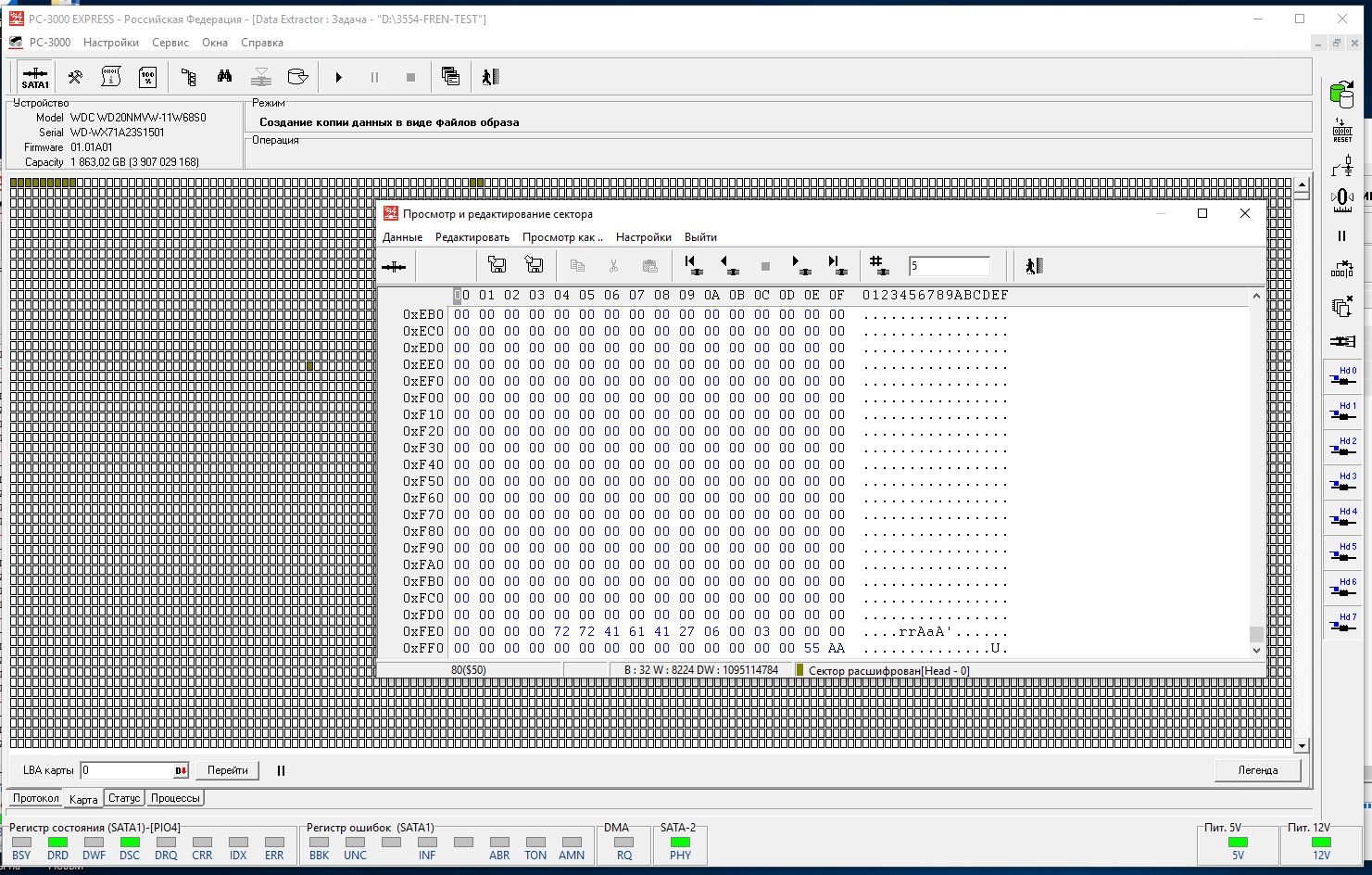
Task: Click status text Сектор расшифрован[Head - 0]
Action: (888, 670)
